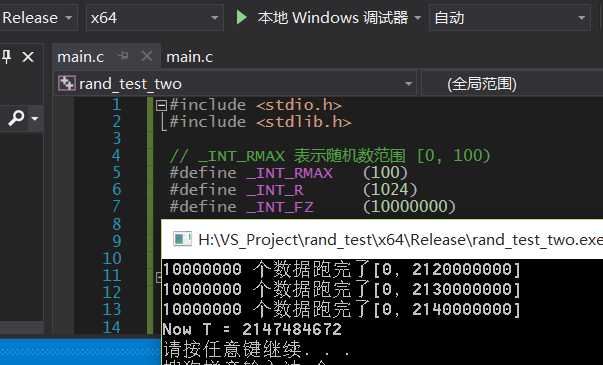The width and height of the screenshot is (603, 365).
Task: Click console line ending 2120000000]
Action: (x=341, y=270)
